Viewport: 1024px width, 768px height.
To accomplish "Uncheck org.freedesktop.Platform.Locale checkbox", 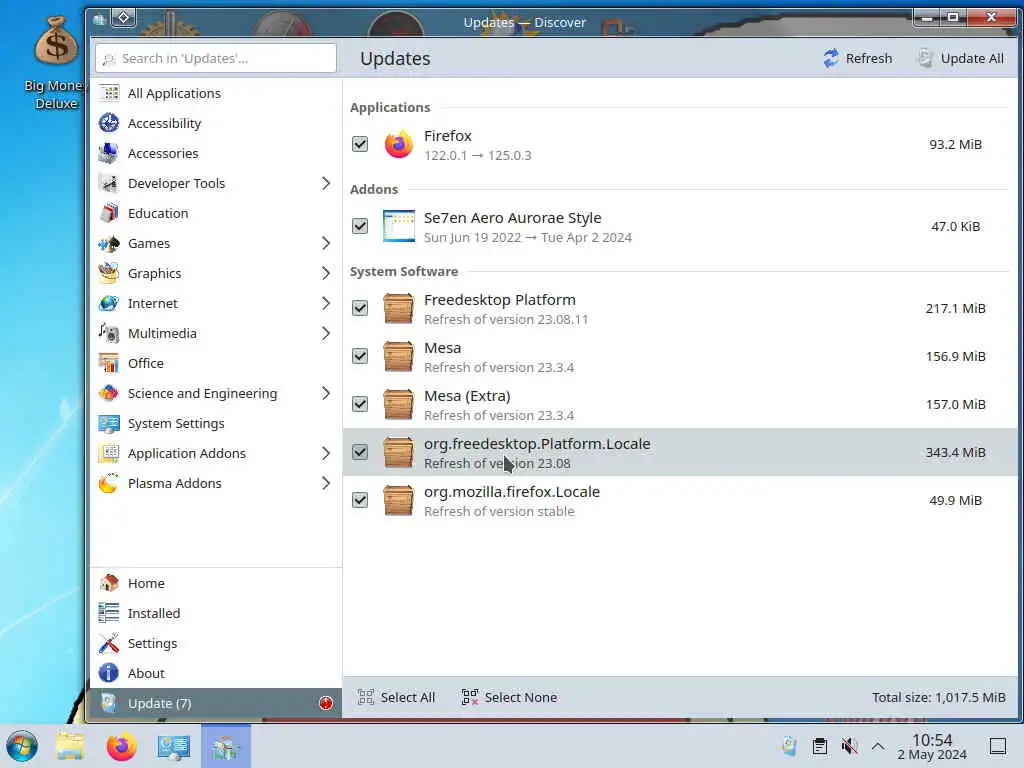I will [360, 452].
